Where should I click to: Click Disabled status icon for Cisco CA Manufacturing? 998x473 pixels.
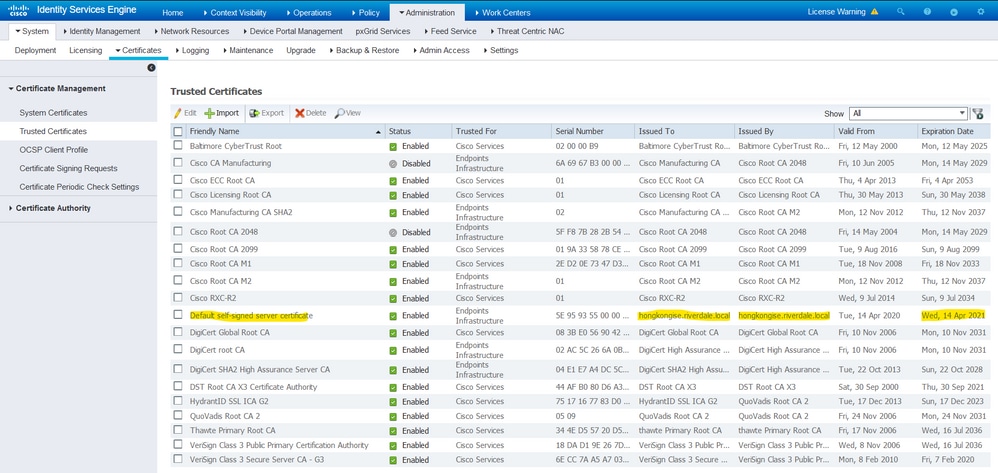[x=393, y=164]
